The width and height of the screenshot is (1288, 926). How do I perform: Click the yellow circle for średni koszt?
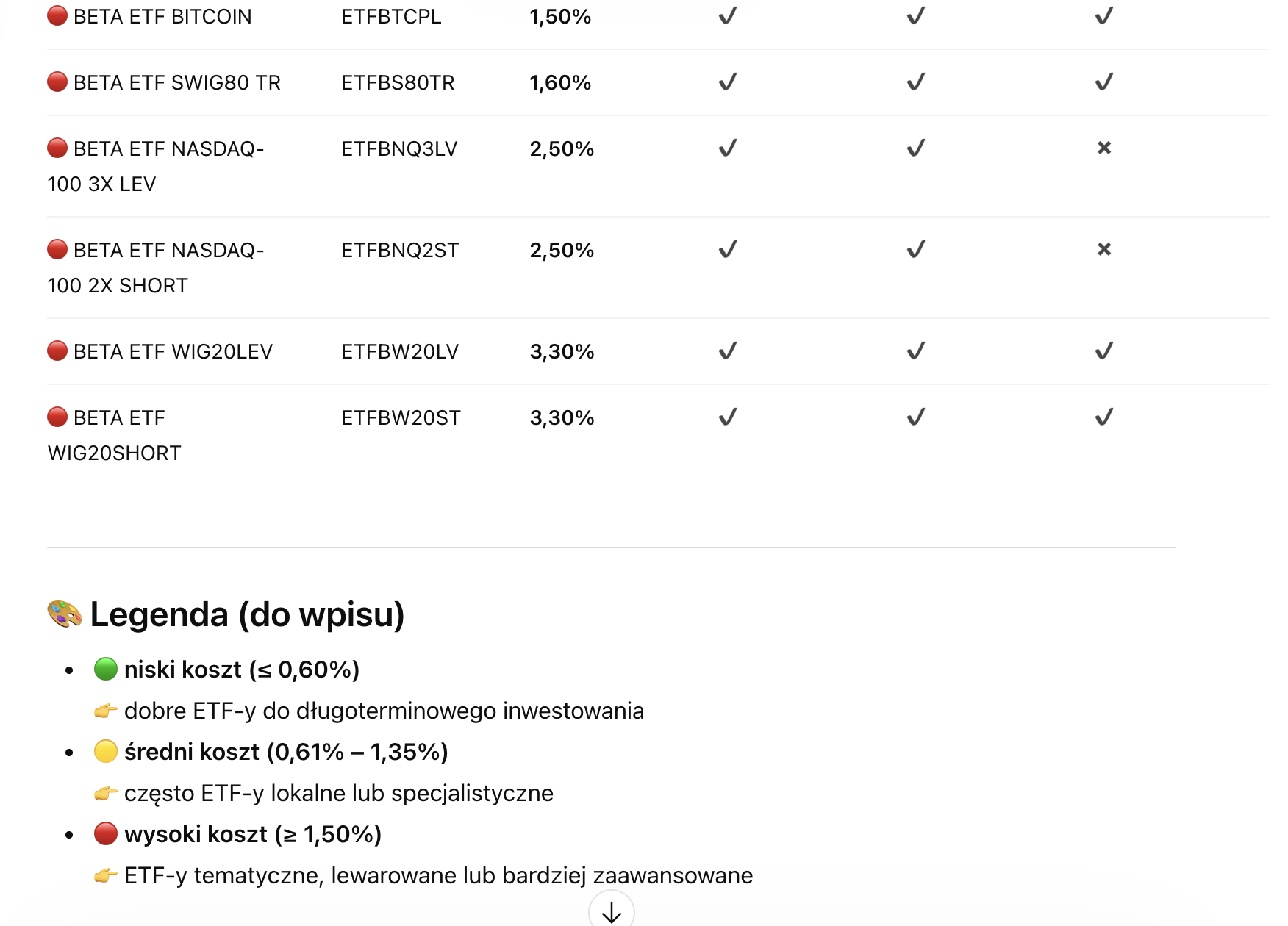[x=106, y=752]
